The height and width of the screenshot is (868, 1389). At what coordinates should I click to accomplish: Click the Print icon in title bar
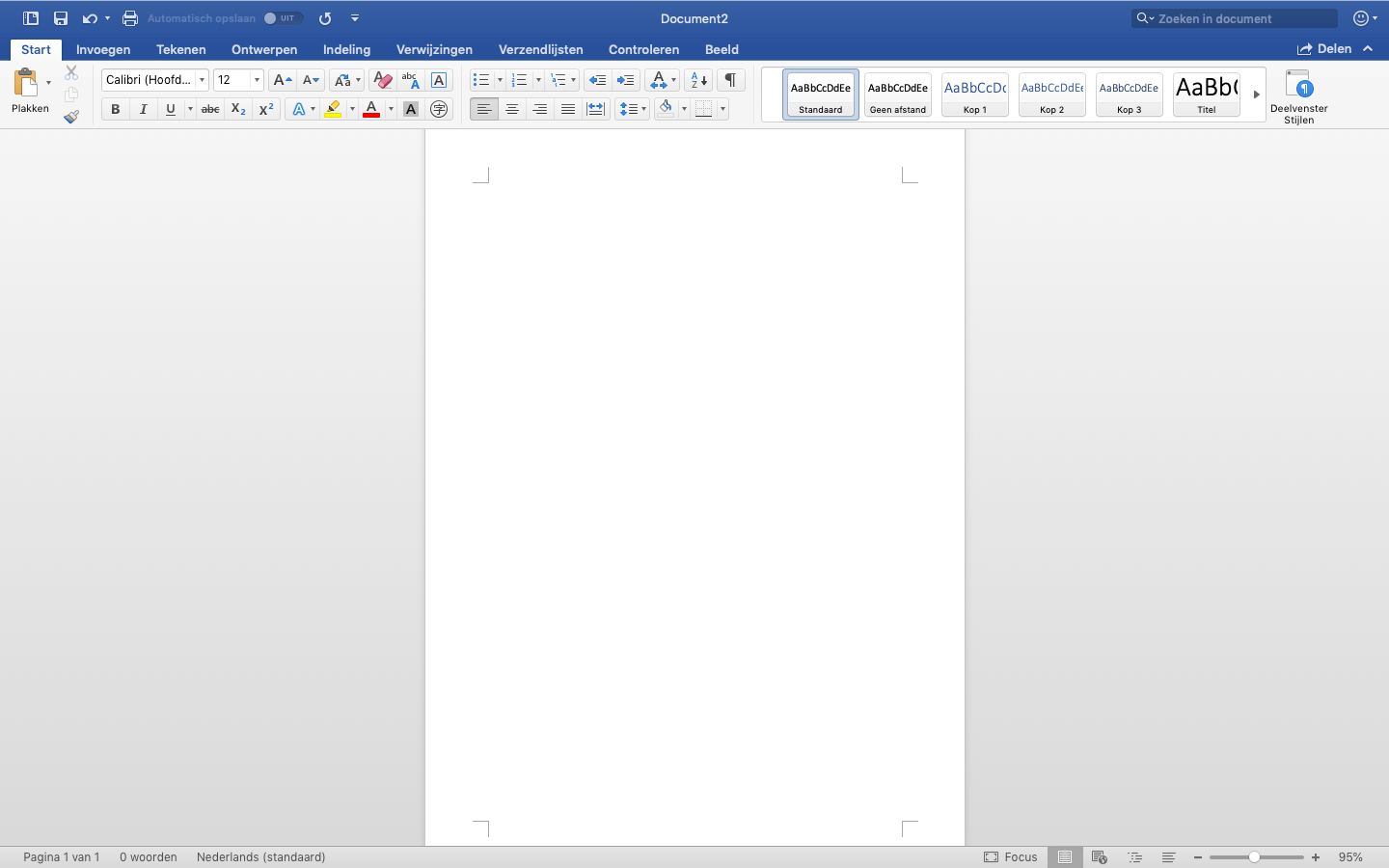(x=130, y=18)
